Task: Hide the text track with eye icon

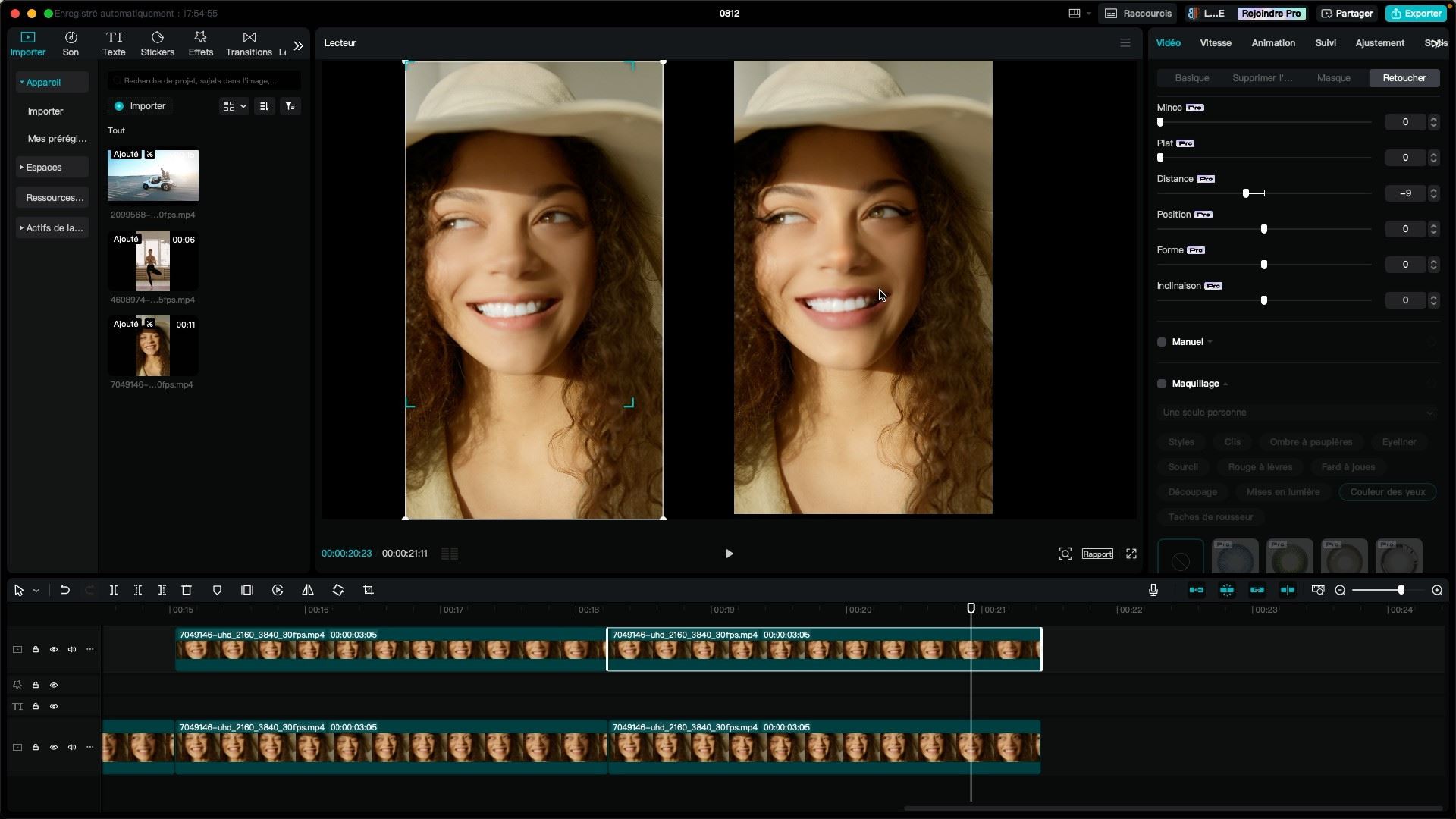Action: pyautogui.click(x=54, y=707)
